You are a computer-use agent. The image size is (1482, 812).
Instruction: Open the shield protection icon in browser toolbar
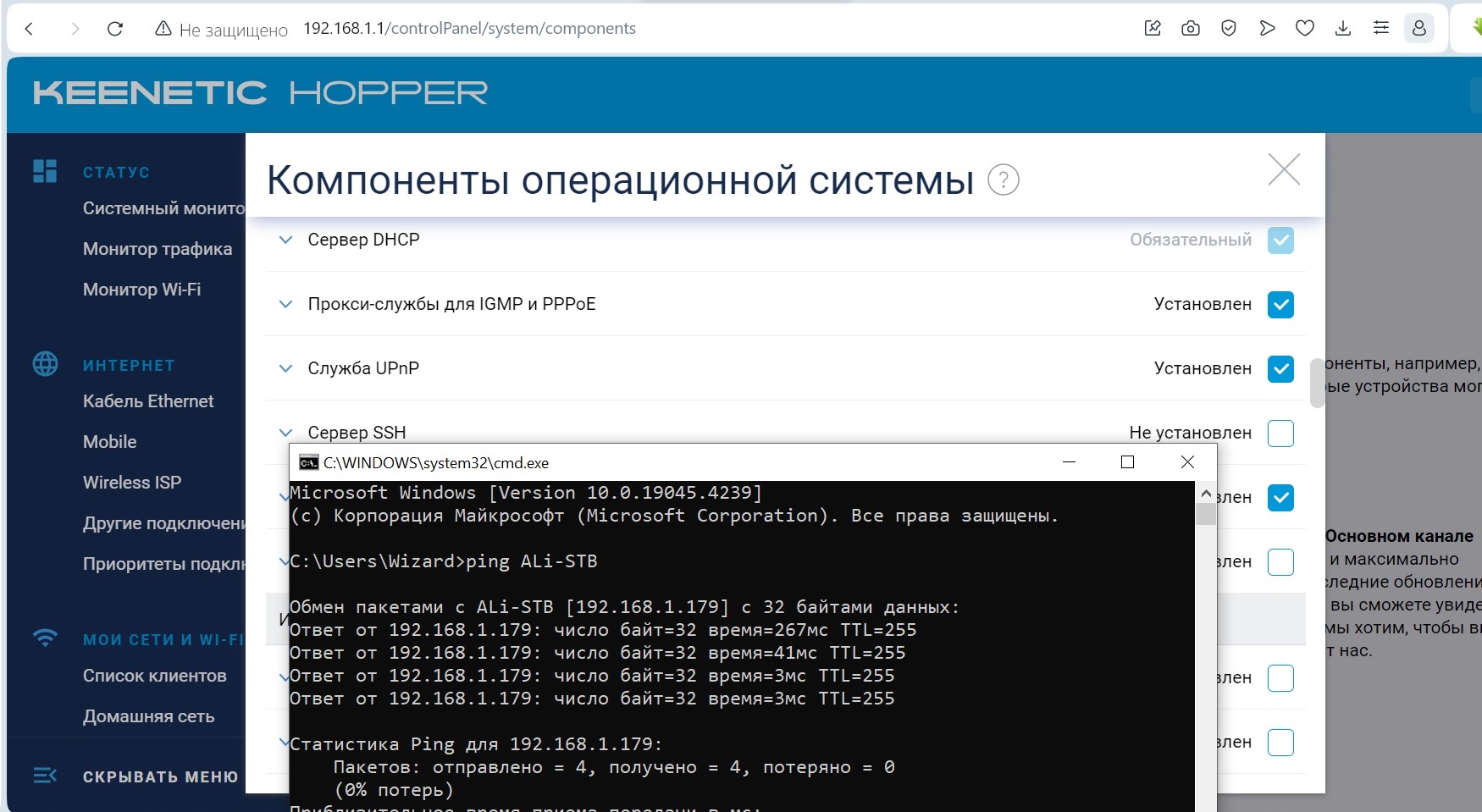point(1229,29)
